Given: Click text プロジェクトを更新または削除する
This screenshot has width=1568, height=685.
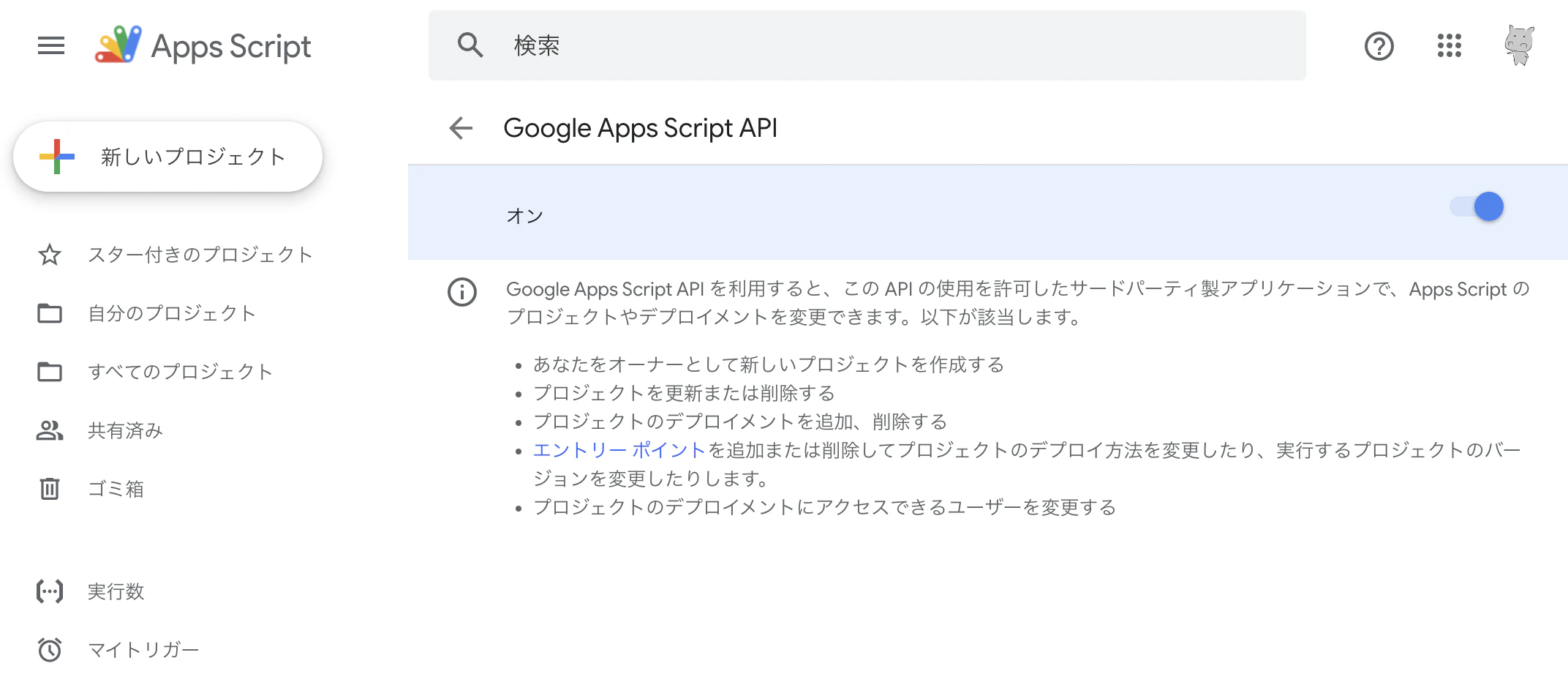Looking at the screenshot, I should (x=684, y=393).
